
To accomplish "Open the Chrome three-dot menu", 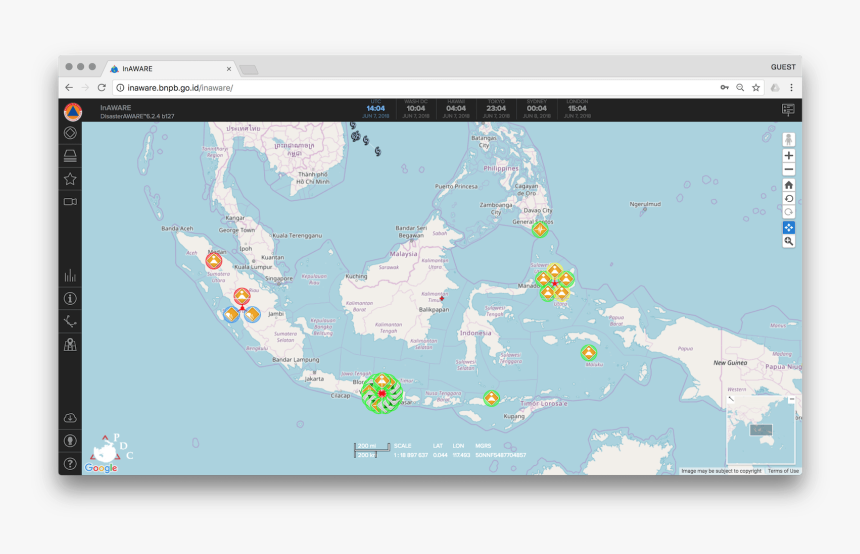I will pos(791,88).
